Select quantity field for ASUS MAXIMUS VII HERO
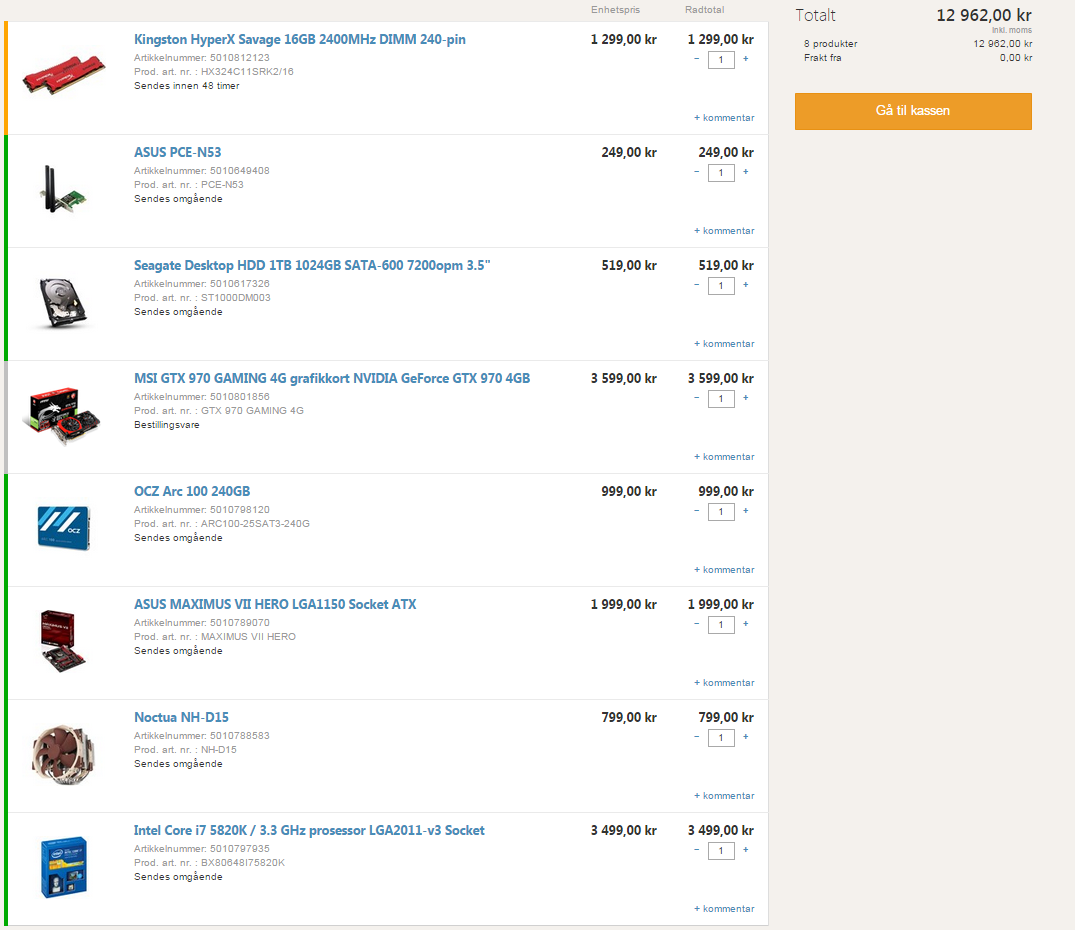 [721, 625]
